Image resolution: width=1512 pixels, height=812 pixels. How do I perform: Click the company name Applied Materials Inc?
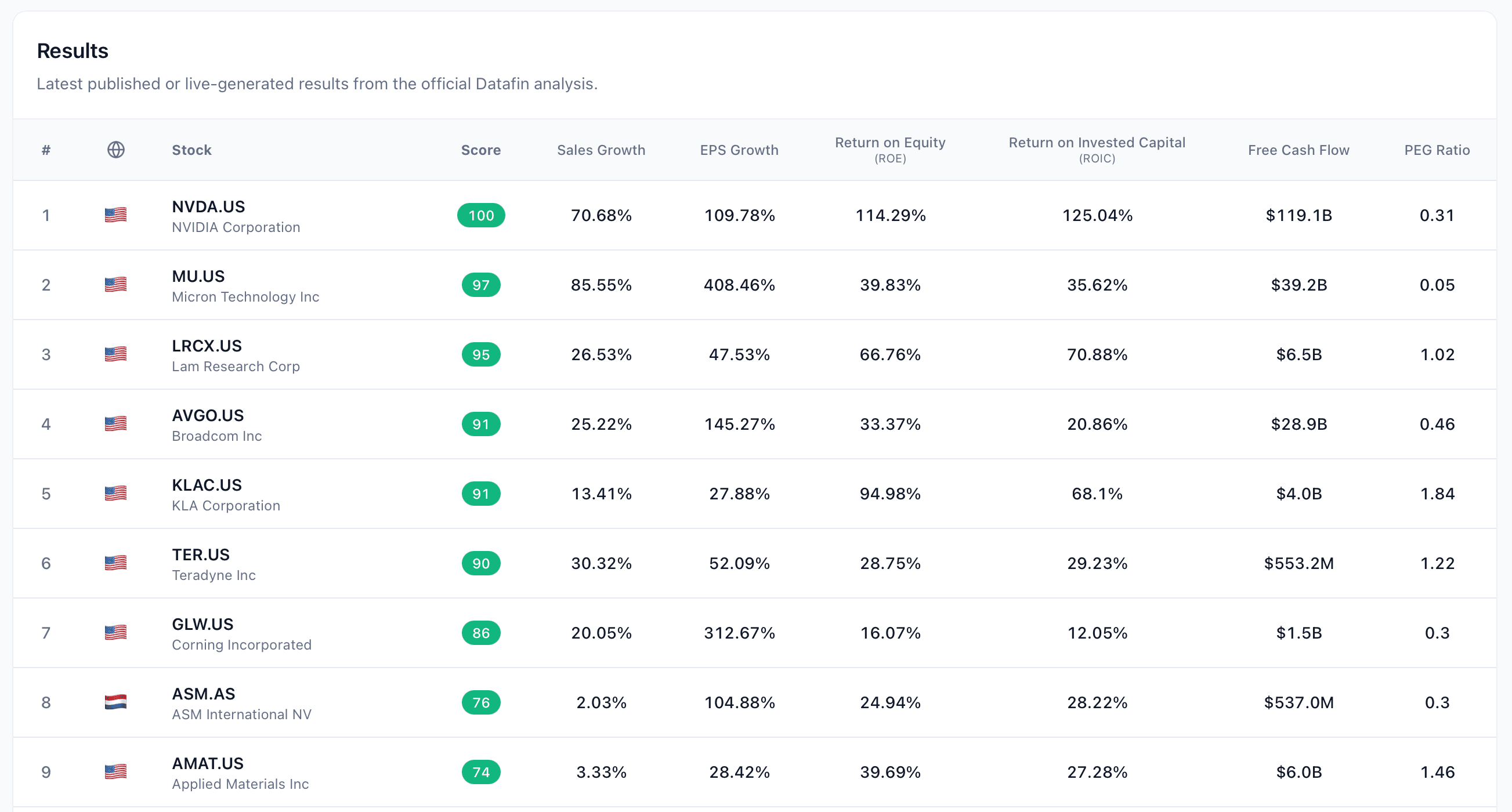coord(240,783)
